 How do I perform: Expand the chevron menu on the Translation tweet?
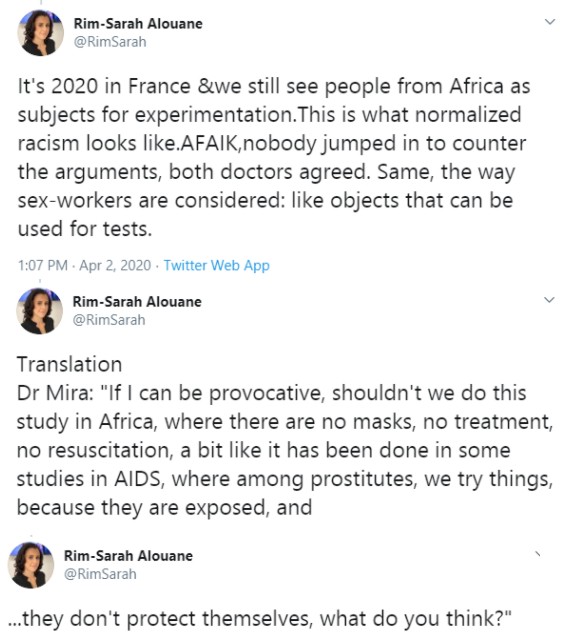[549, 300]
